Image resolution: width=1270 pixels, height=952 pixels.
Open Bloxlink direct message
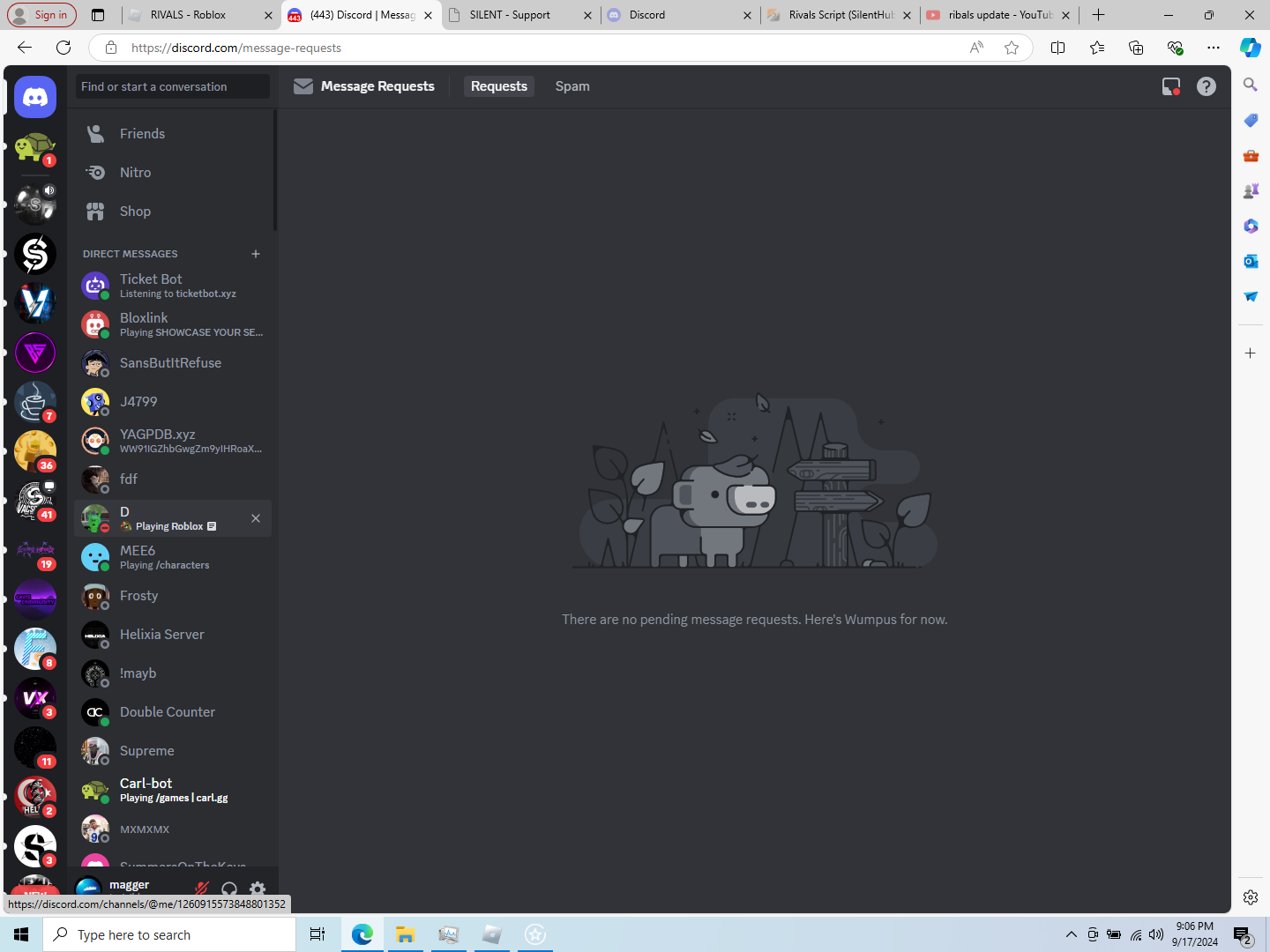click(x=173, y=324)
